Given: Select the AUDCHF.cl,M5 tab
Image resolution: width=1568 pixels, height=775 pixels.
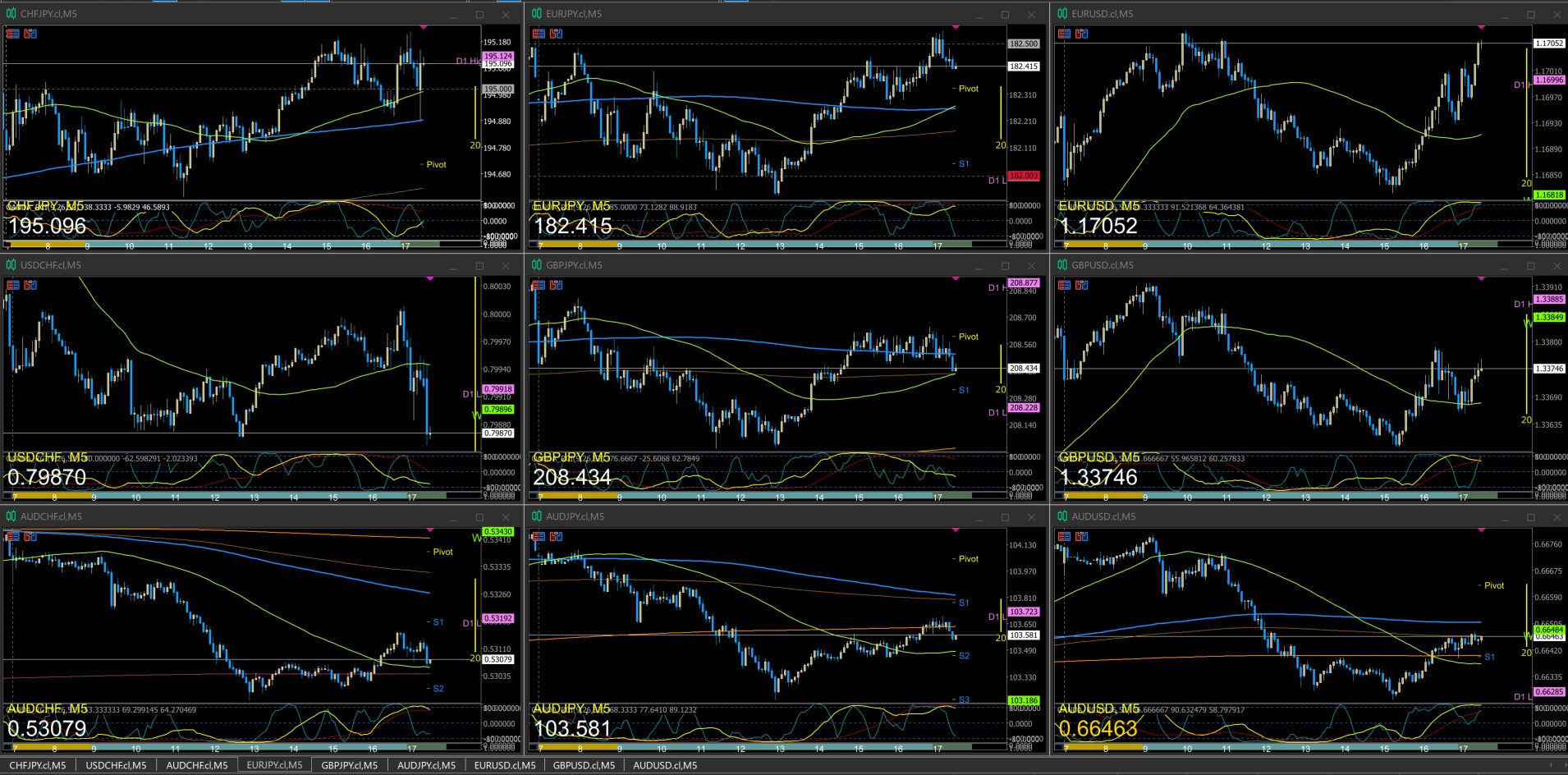Looking at the screenshot, I should [196, 765].
